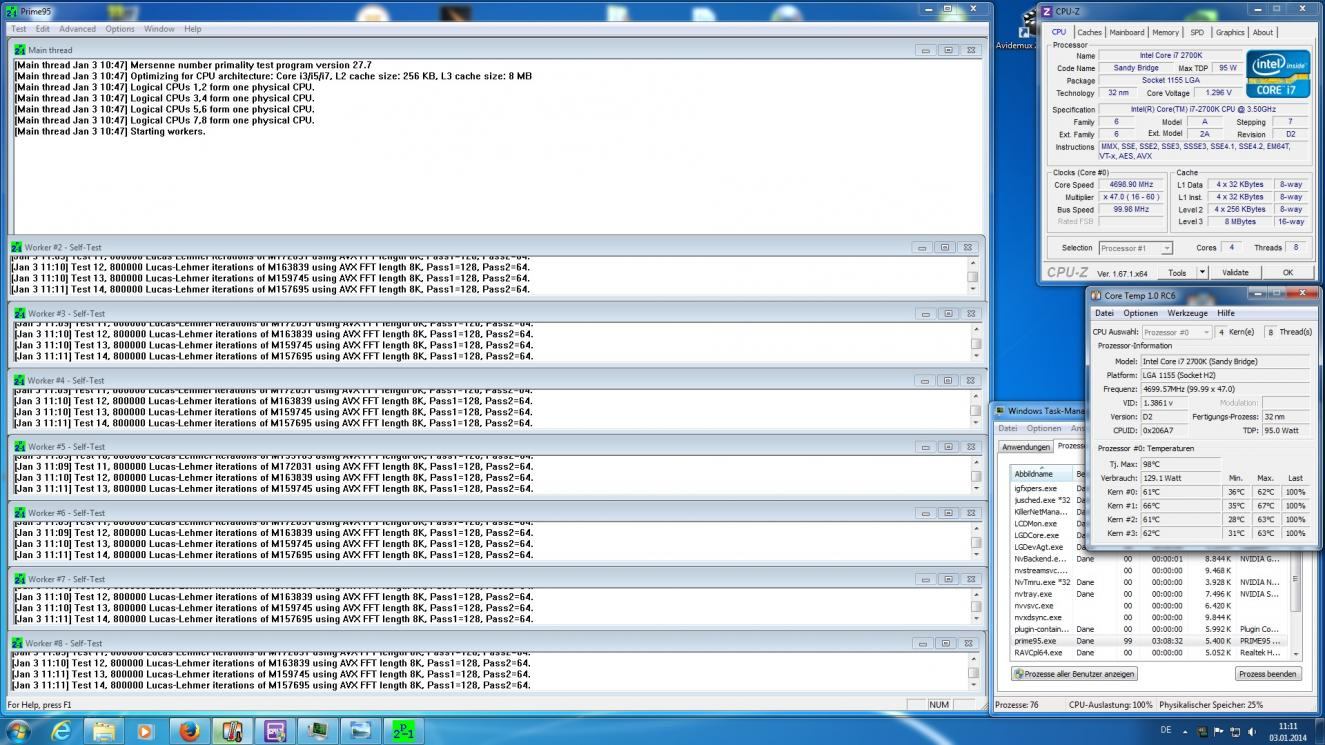The image size is (1325, 745).
Task: Open the Options menu in Prime95
Action: [x=120, y=29]
